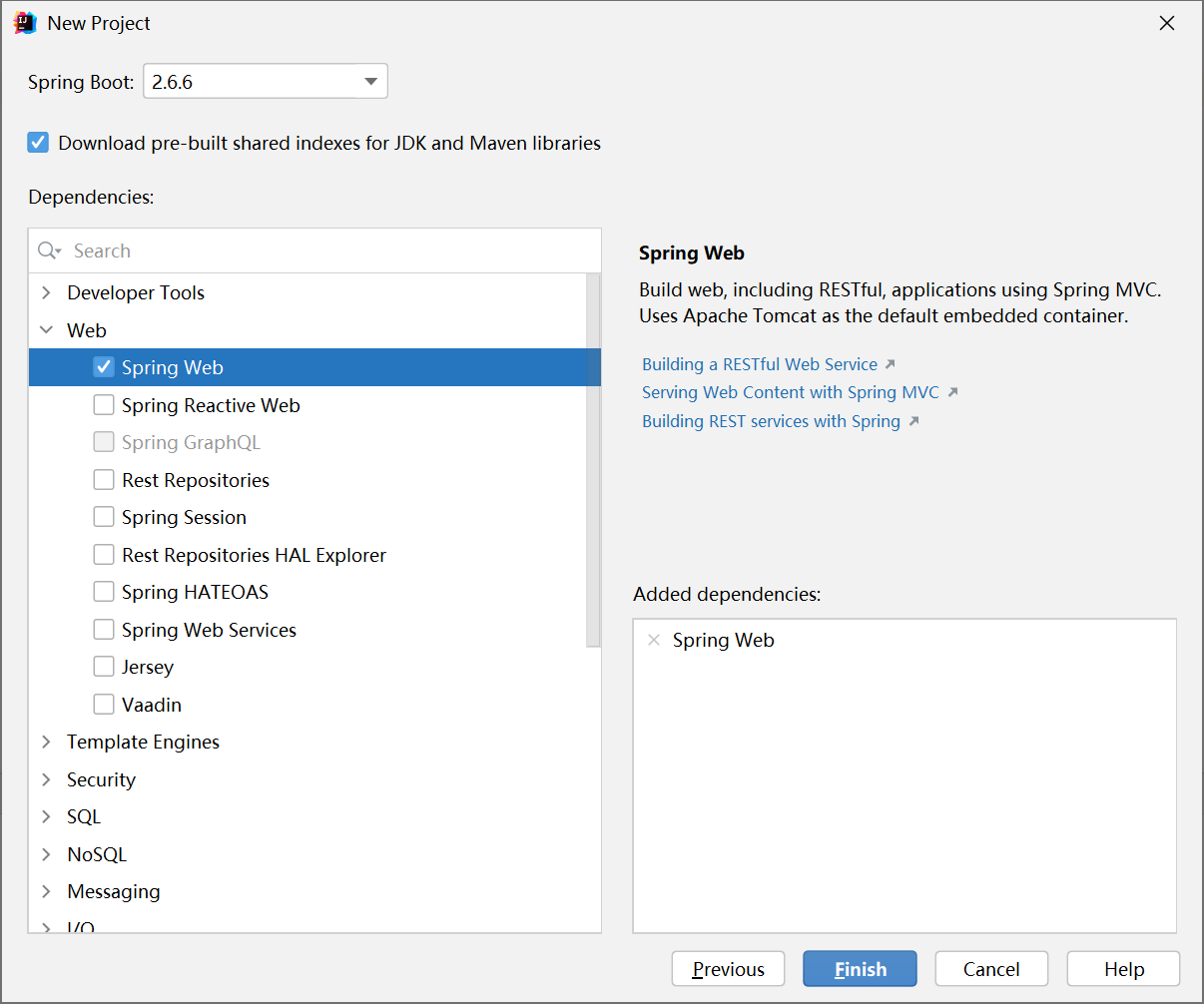Image resolution: width=1204 pixels, height=1004 pixels.
Task: Tick the Rest Repositories HAL Explorer checkbox
Action: coord(104,555)
